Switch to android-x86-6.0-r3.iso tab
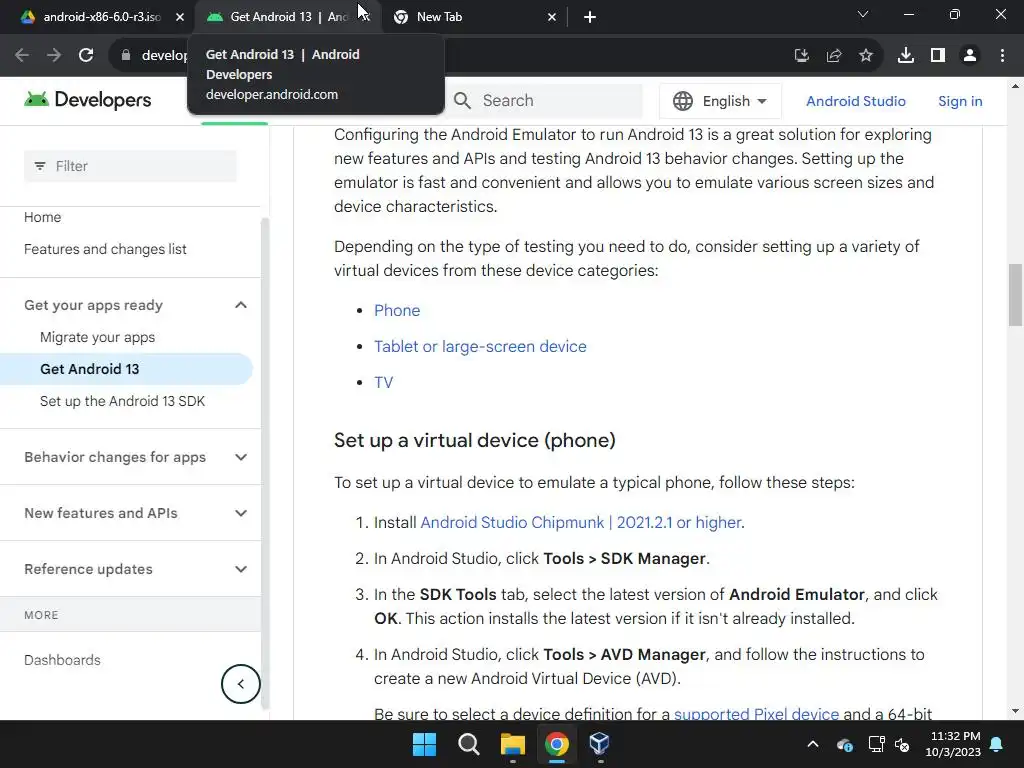1024x768 pixels. (93, 17)
